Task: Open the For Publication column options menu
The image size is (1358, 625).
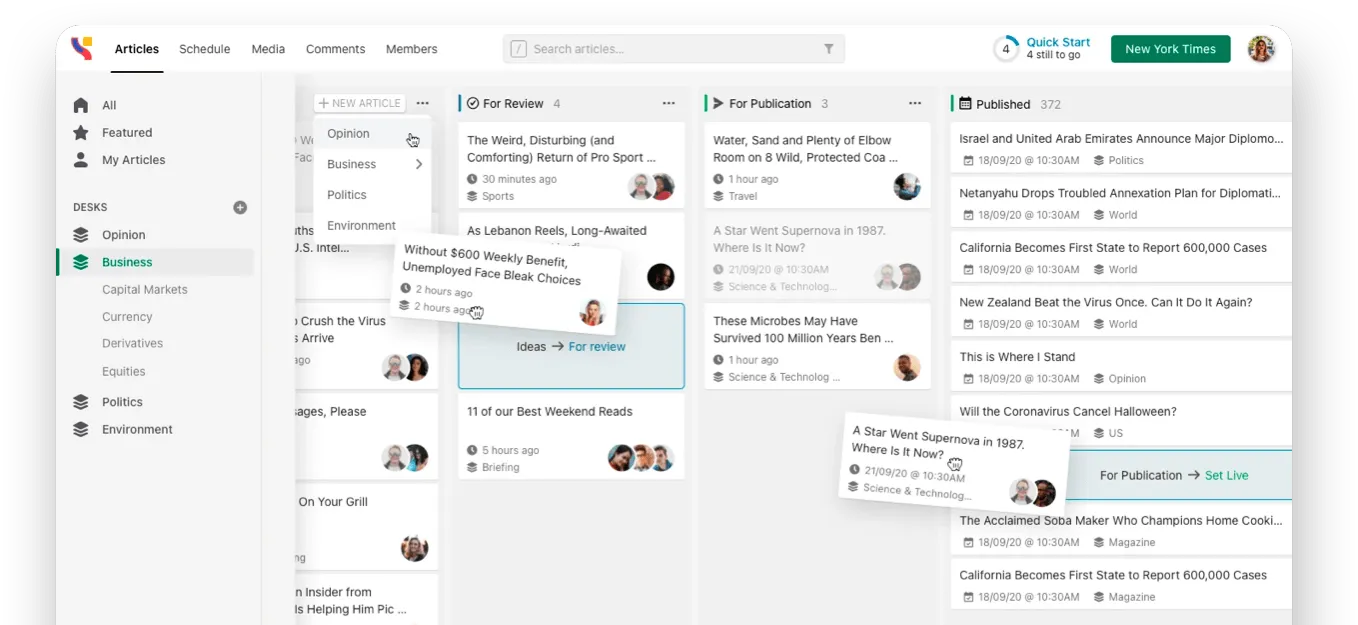Action: (x=914, y=104)
